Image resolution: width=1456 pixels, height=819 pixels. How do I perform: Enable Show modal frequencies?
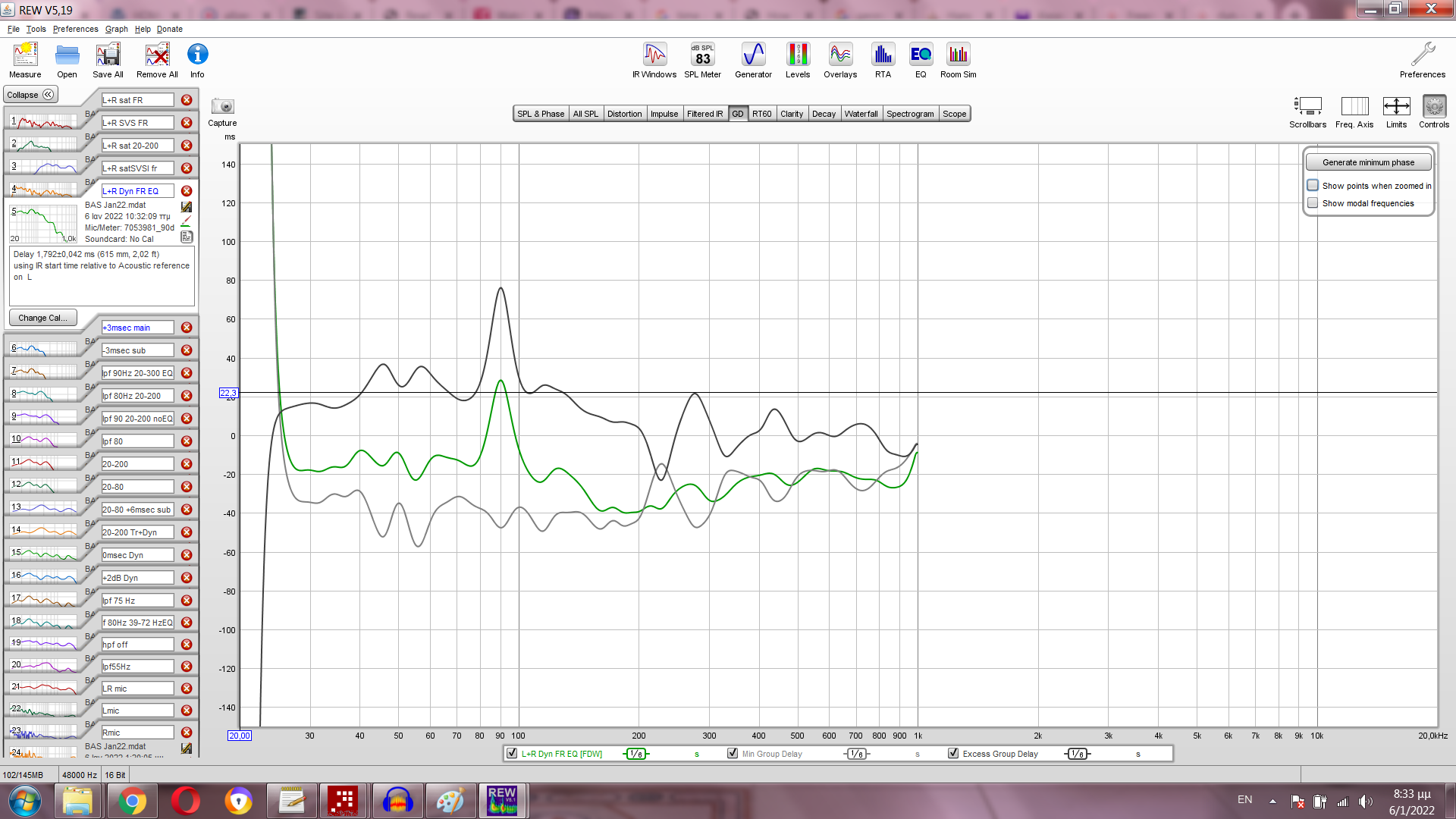1313,202
